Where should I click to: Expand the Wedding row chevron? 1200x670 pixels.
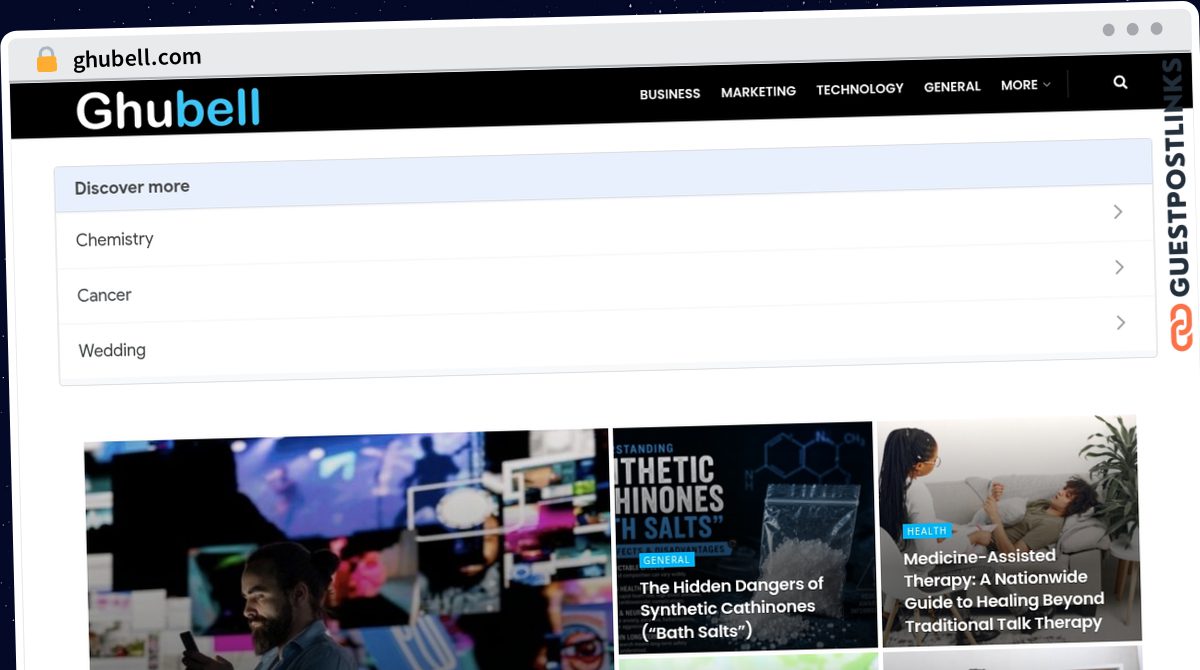pyautogui.click(x=1120, y=322)
